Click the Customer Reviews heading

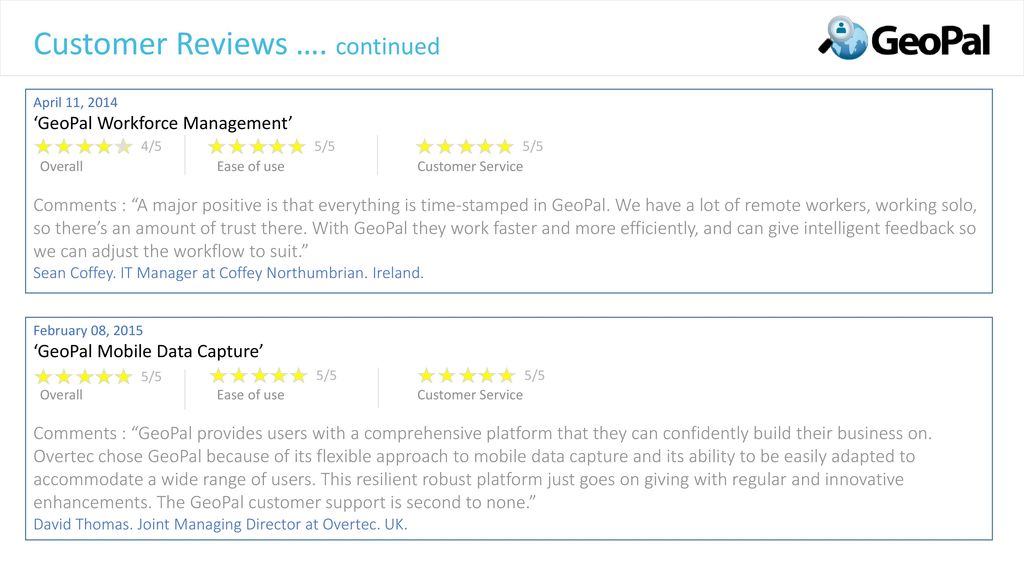[161, 44]
